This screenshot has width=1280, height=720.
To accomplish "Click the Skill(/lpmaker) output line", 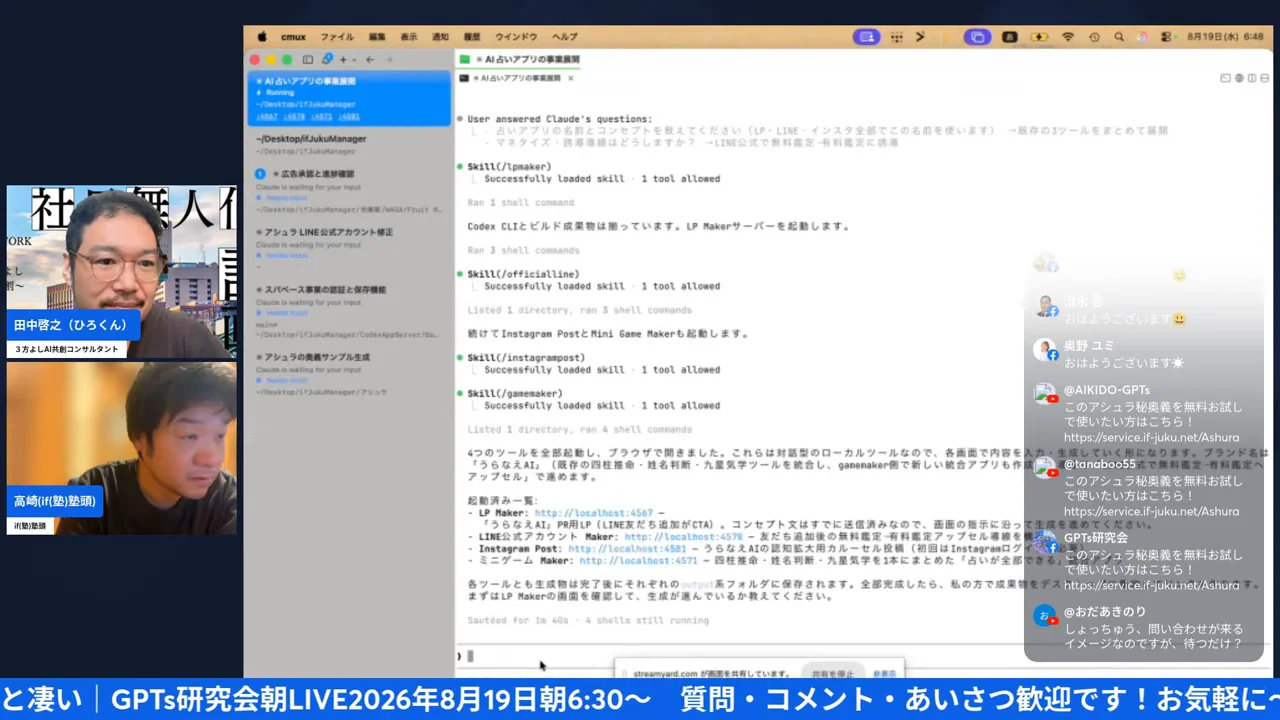I will point(508,167).
